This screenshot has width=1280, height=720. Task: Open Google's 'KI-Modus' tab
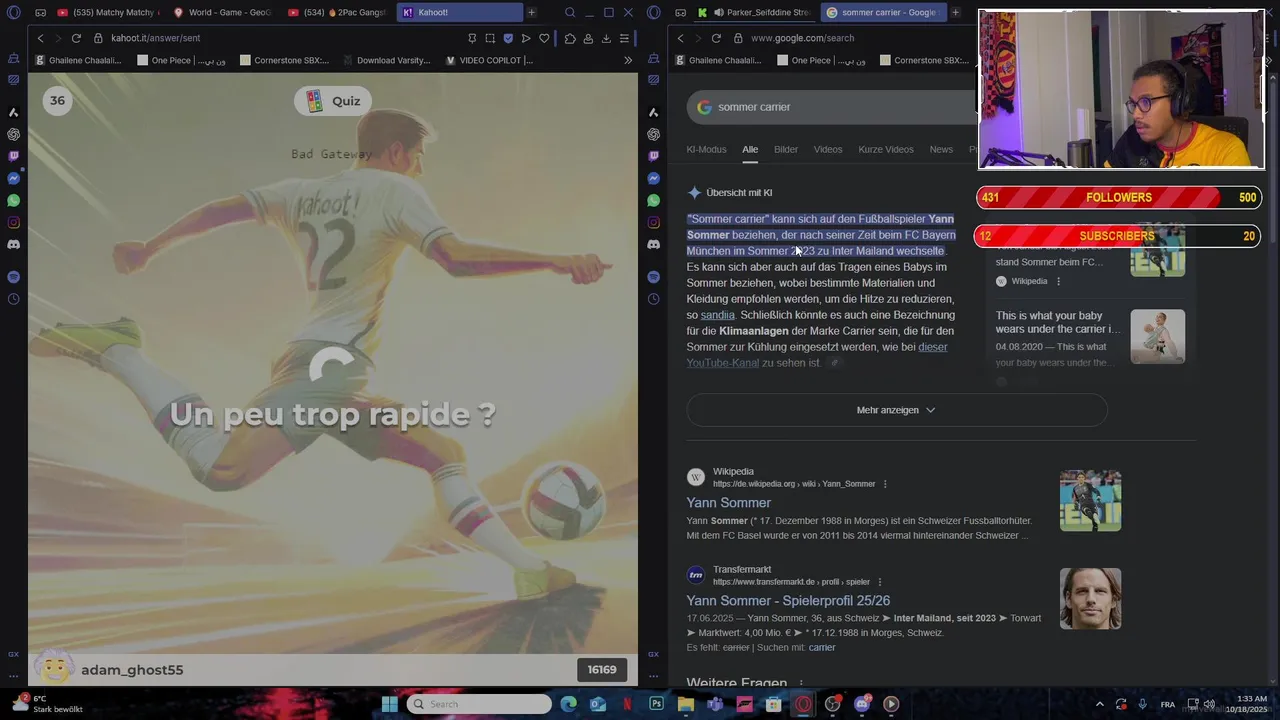[x=706, y=149]
